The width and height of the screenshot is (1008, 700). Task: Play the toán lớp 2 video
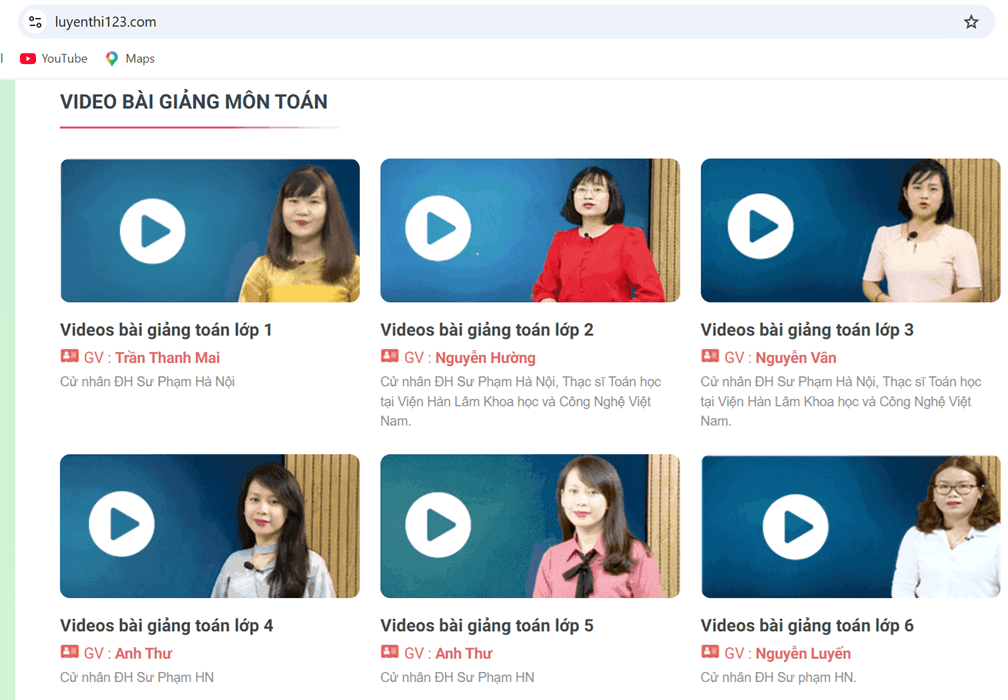click(438, 228)
